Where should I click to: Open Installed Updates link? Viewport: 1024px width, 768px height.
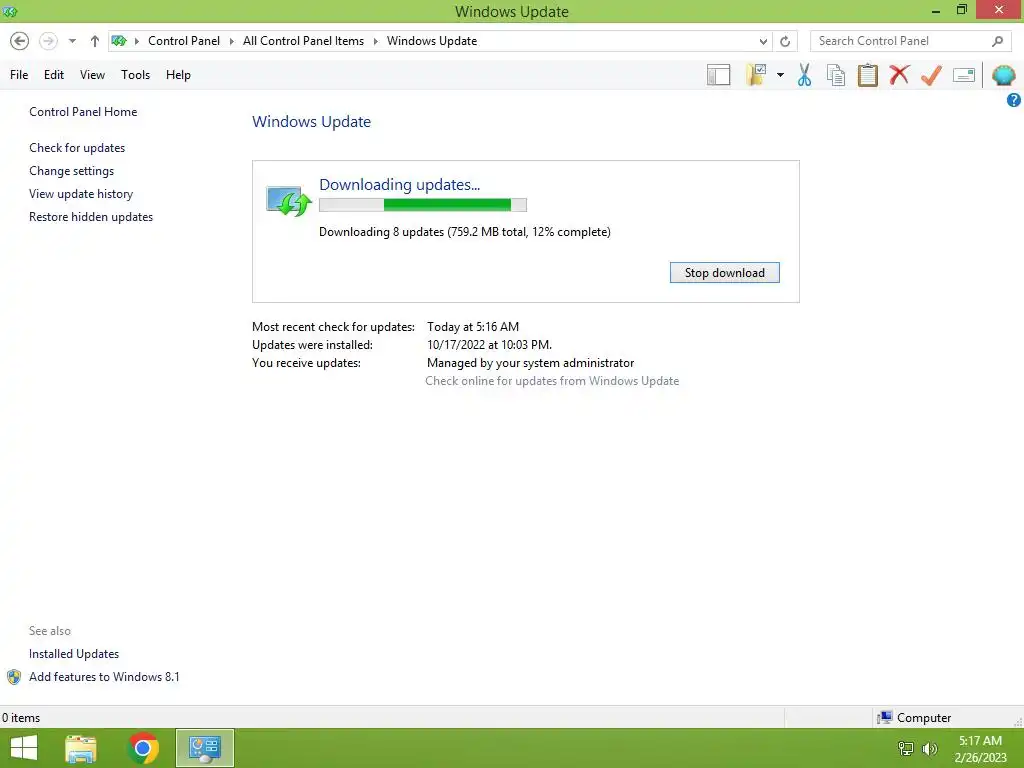74,654
